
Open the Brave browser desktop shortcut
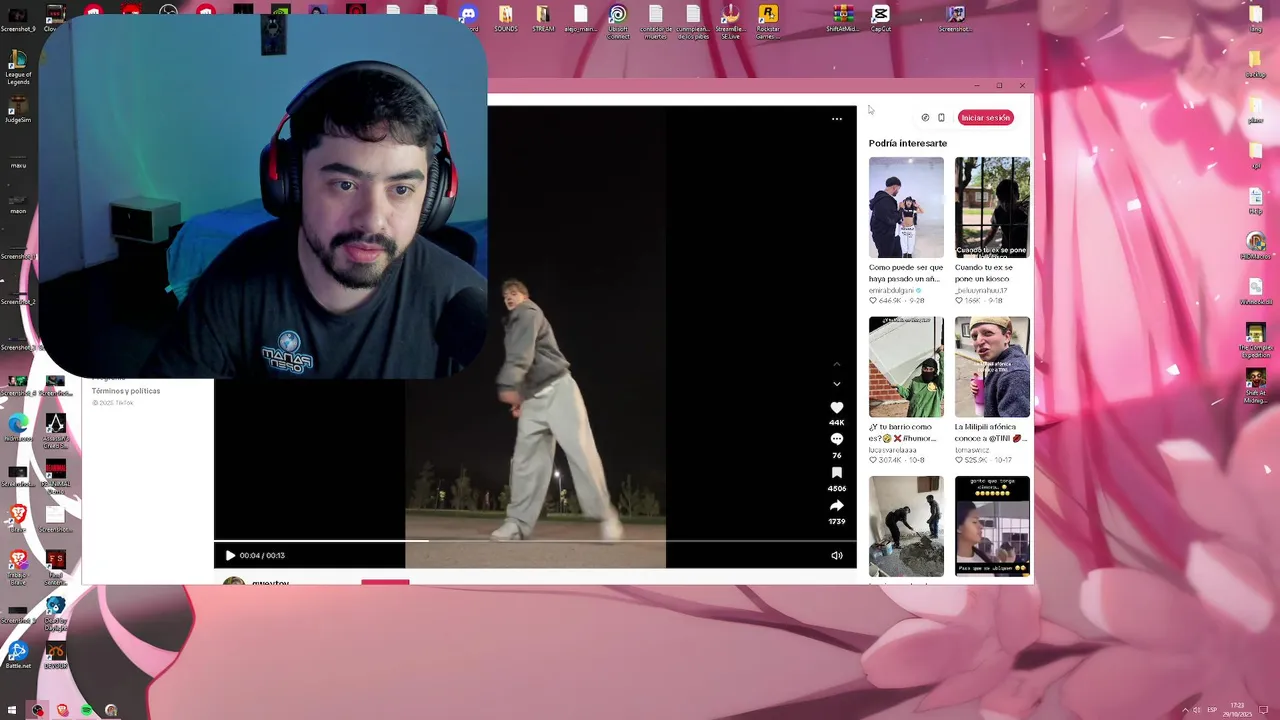(x=18, y=516)
